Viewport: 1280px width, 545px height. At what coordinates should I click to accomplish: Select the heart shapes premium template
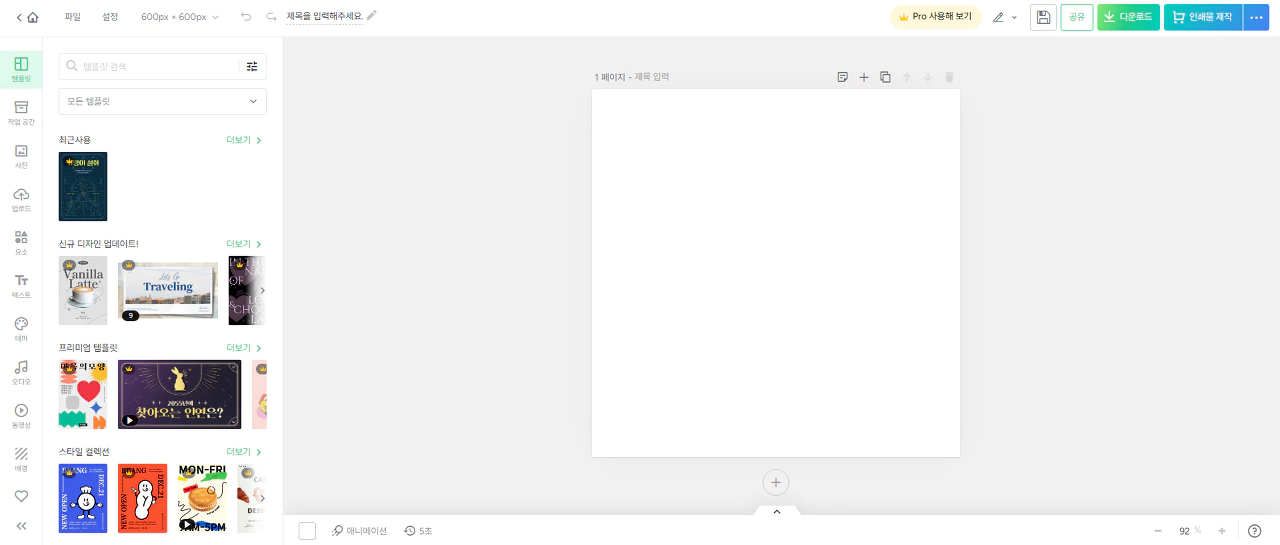point(83,394)
